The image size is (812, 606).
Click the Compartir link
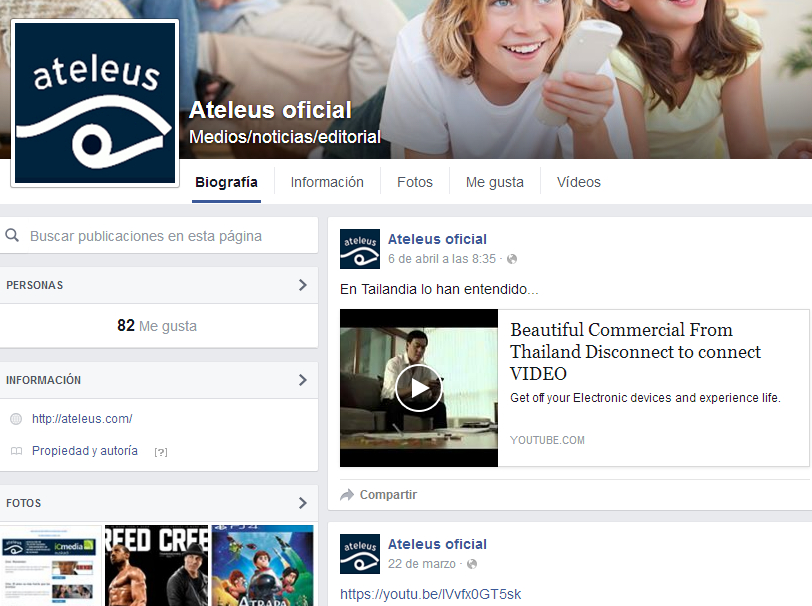coord(388,495)
